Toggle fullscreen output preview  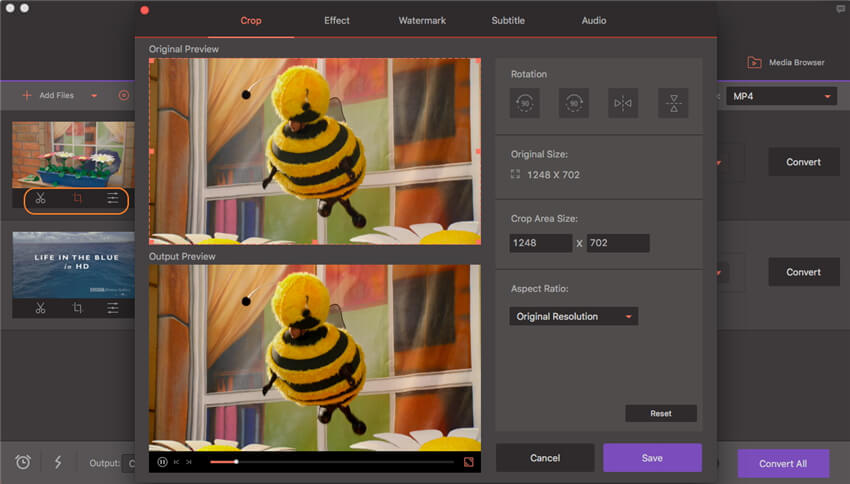pos(469,462)
